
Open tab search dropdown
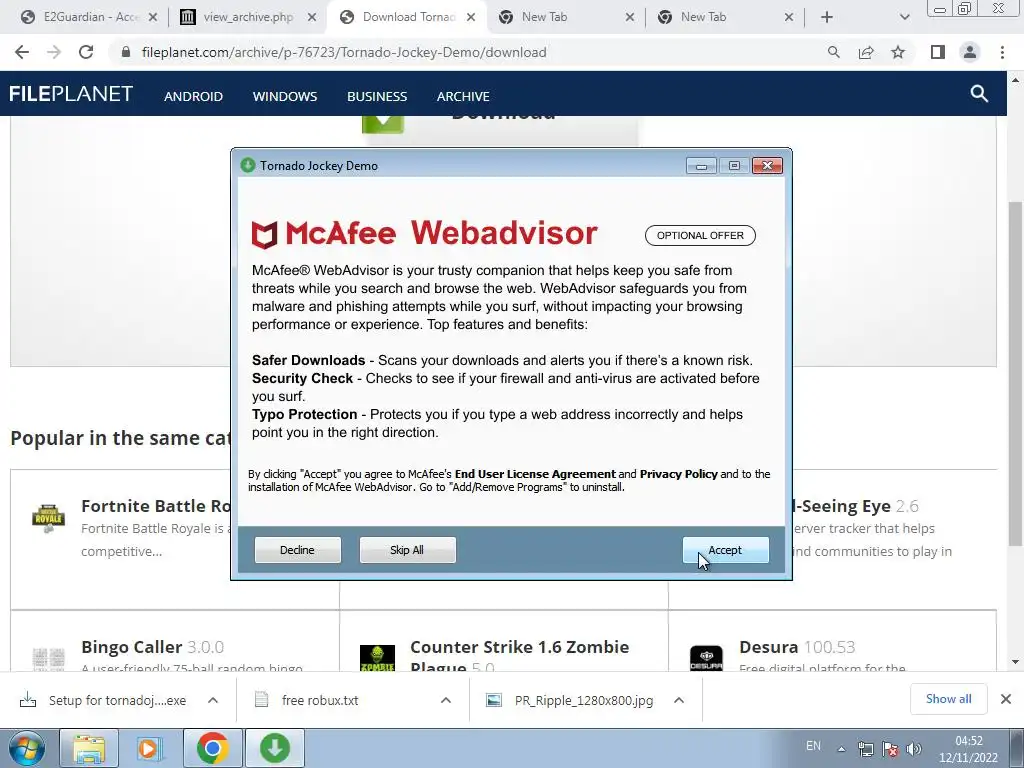click(x=904, y=17)
